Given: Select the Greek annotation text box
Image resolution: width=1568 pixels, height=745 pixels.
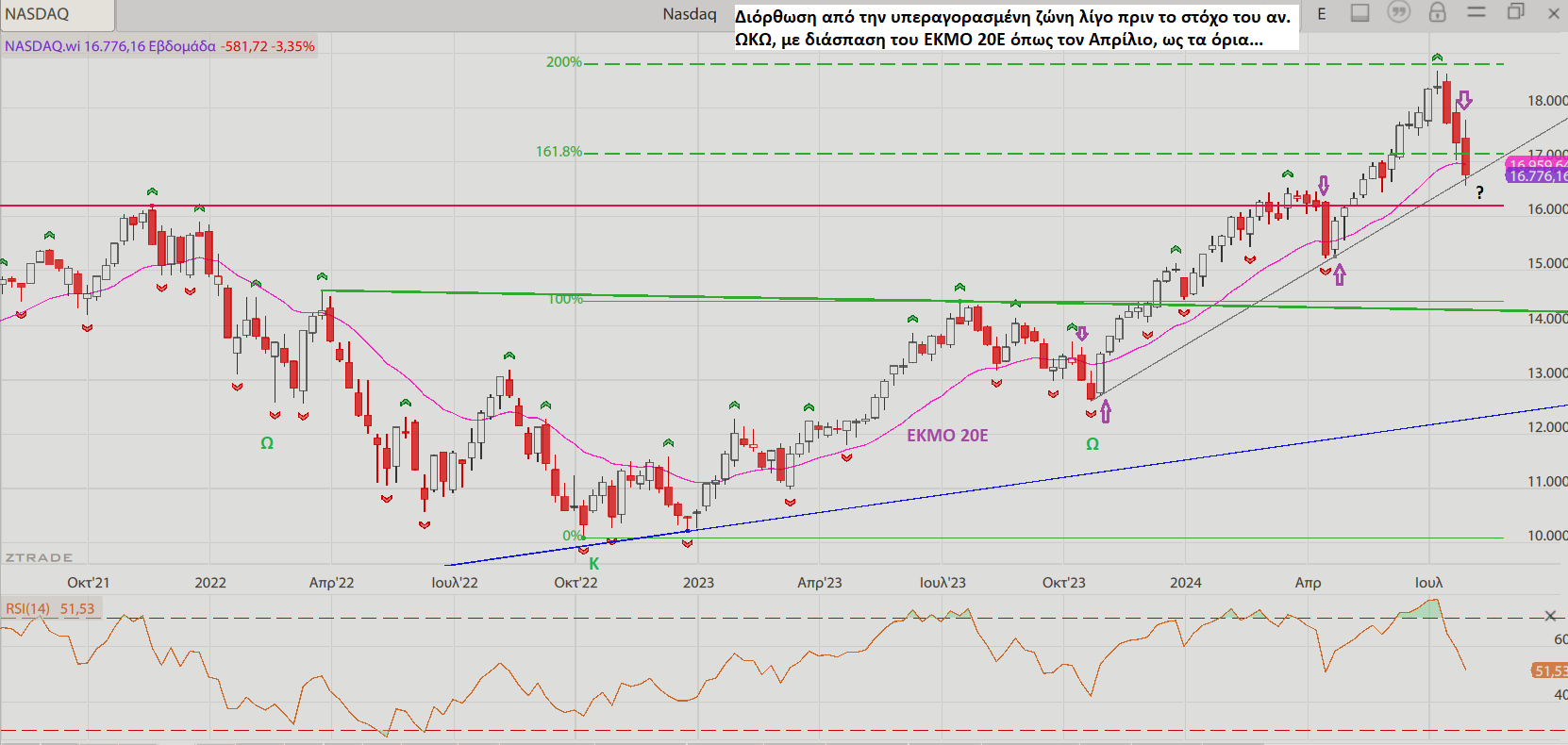Looking at the screenshot, I should point(1015,28).
